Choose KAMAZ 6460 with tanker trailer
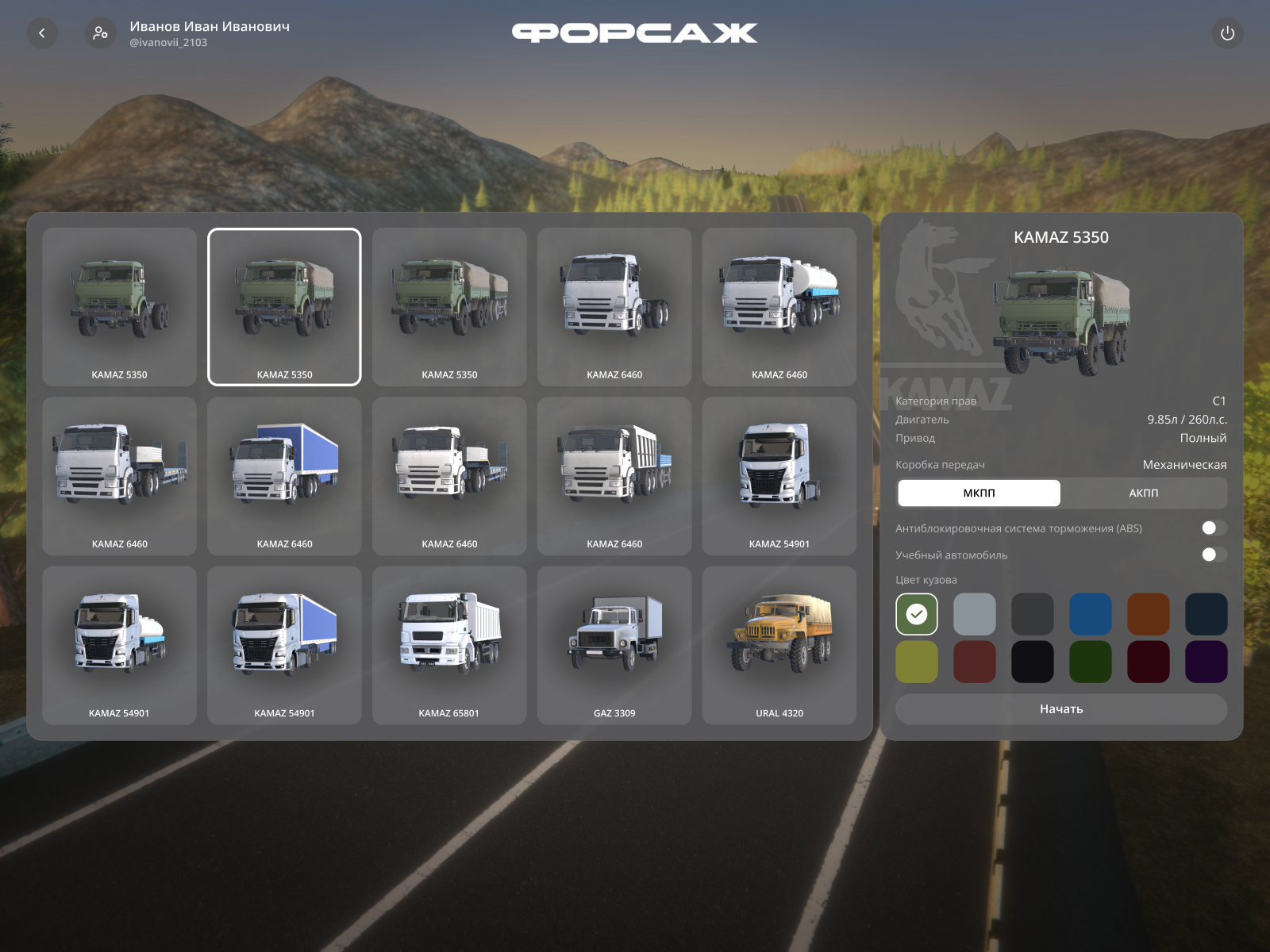 pyautogui.click(x=779, y=306)
